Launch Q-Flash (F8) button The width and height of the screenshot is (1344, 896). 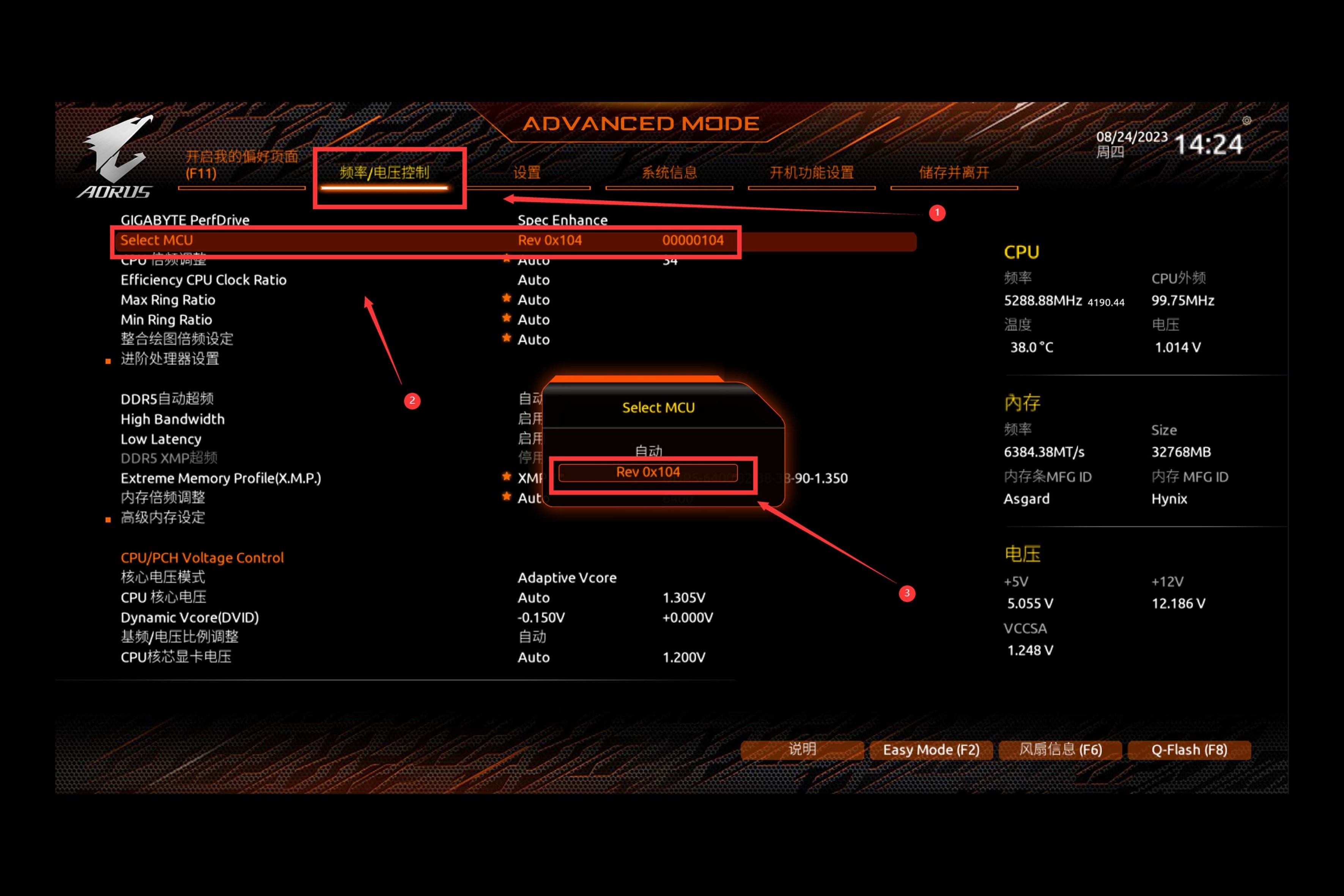(1188, 750)
